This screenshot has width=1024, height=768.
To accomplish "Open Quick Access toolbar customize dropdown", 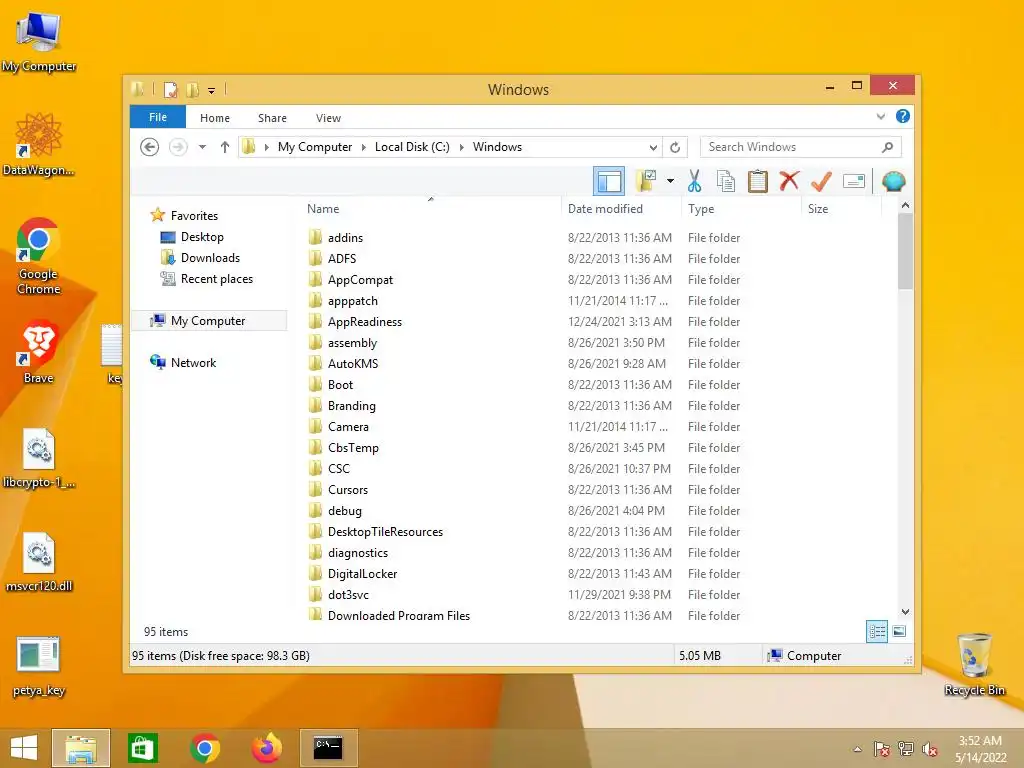I will pyautogui.click(x=211, y=90).
